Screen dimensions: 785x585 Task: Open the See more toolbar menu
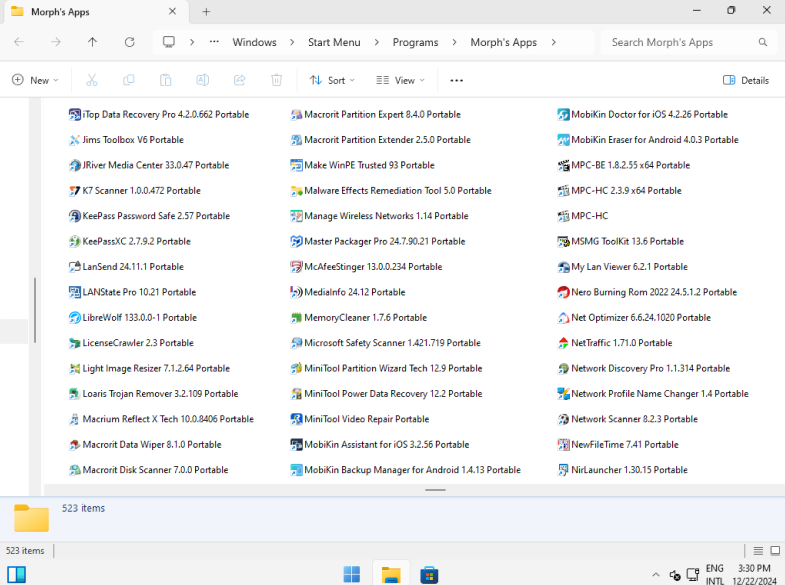(x=457, y=80)
